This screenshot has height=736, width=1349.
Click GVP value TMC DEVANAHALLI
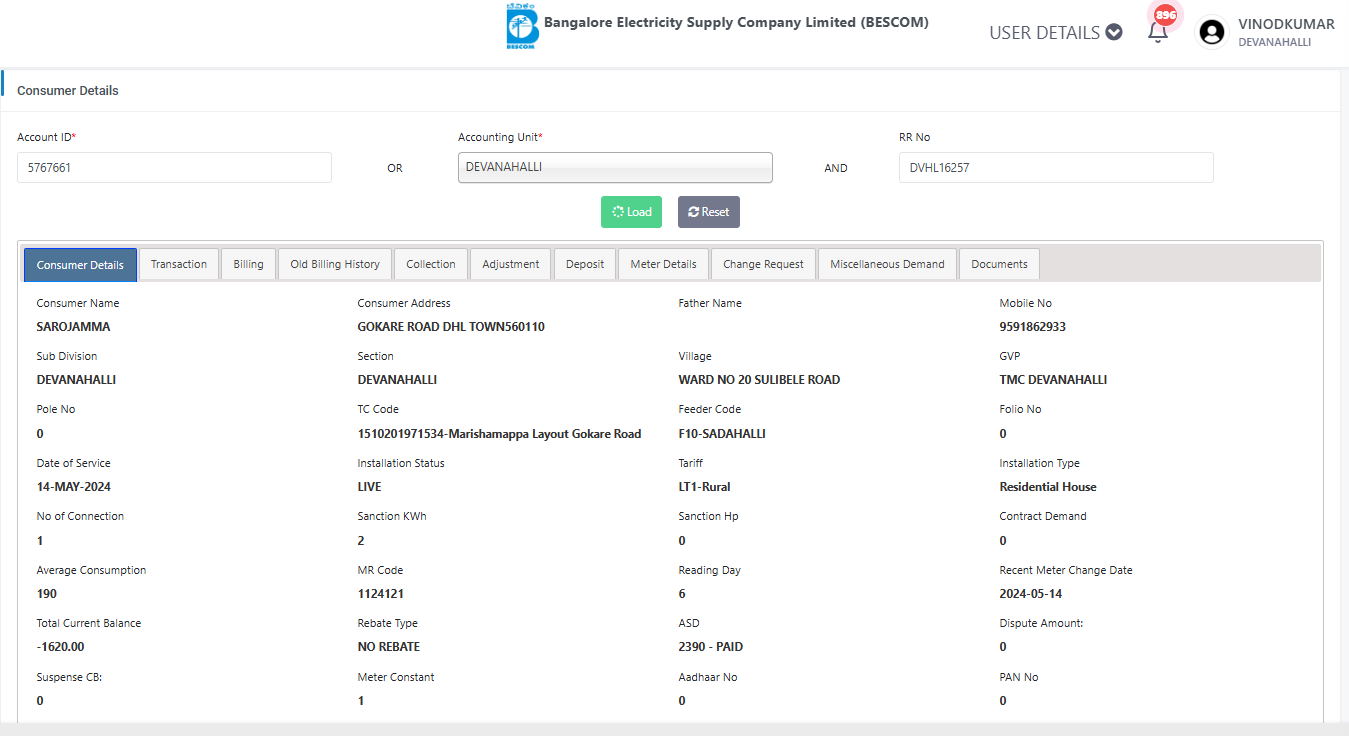click(1053, 380)
